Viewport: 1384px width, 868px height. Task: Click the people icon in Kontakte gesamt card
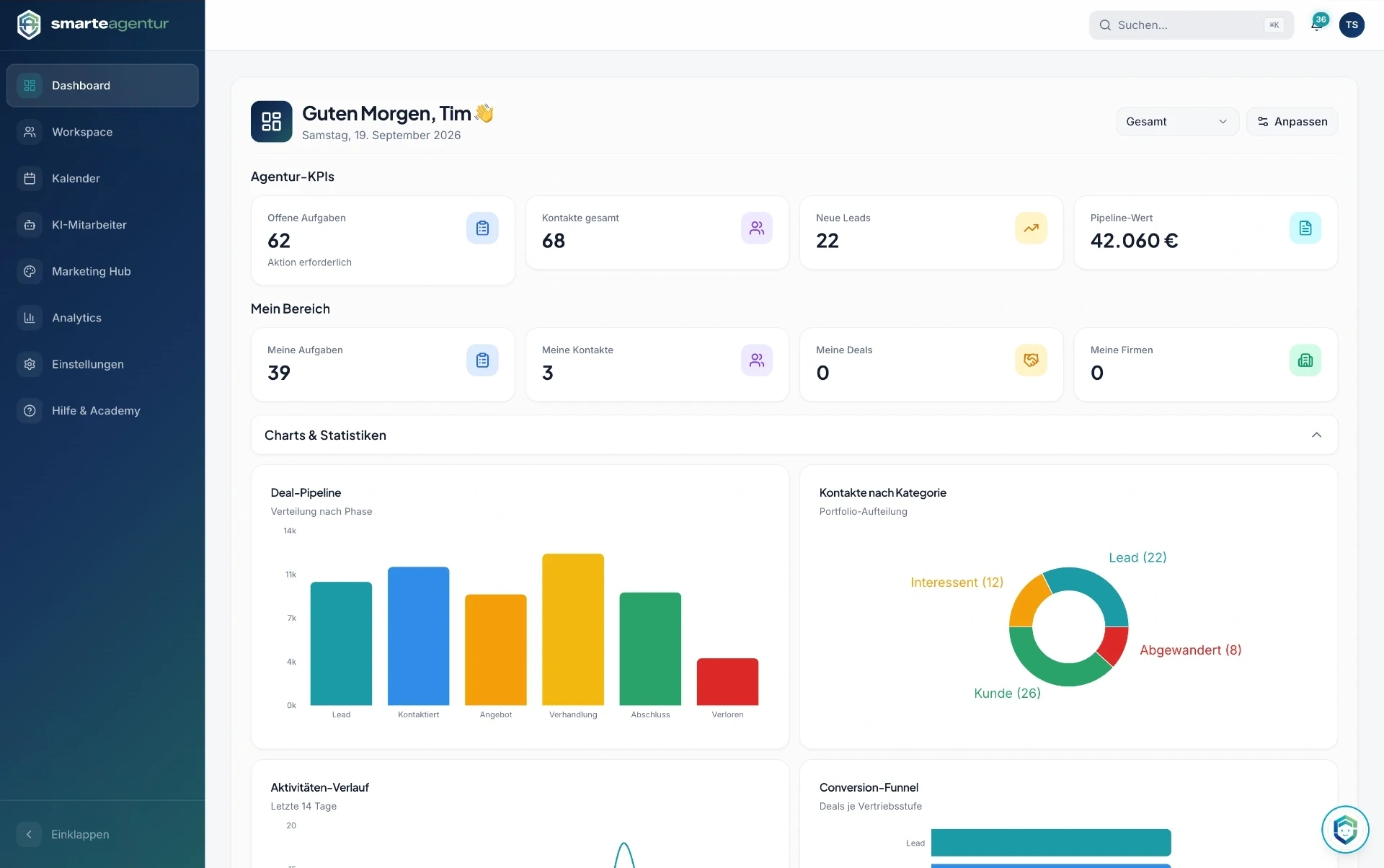click(x=757, y=228)
